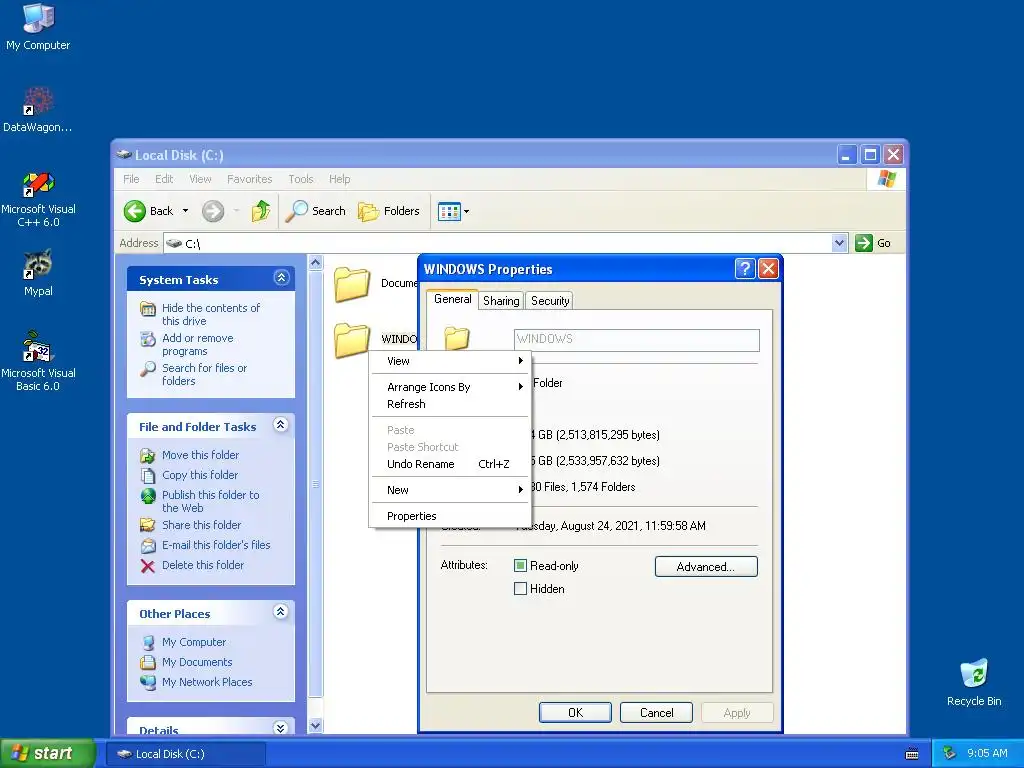Click the Address bar path field
The image size is (1024, 768).
(x=498, y=243)
